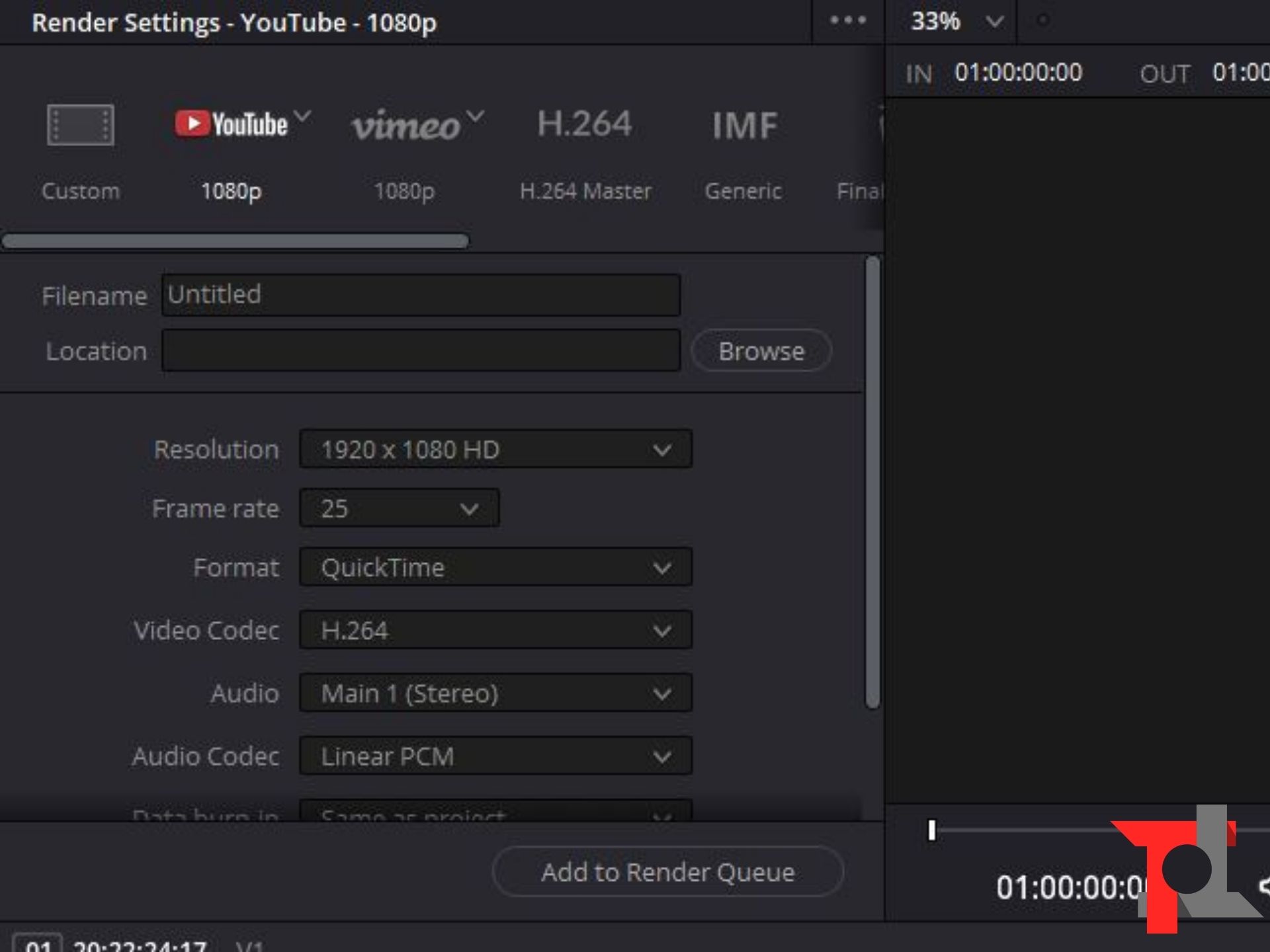This screenshot has height=952, width=1270.
Task: Click the viewer playhead scrubber handle
Action: (x=932, y=830)
